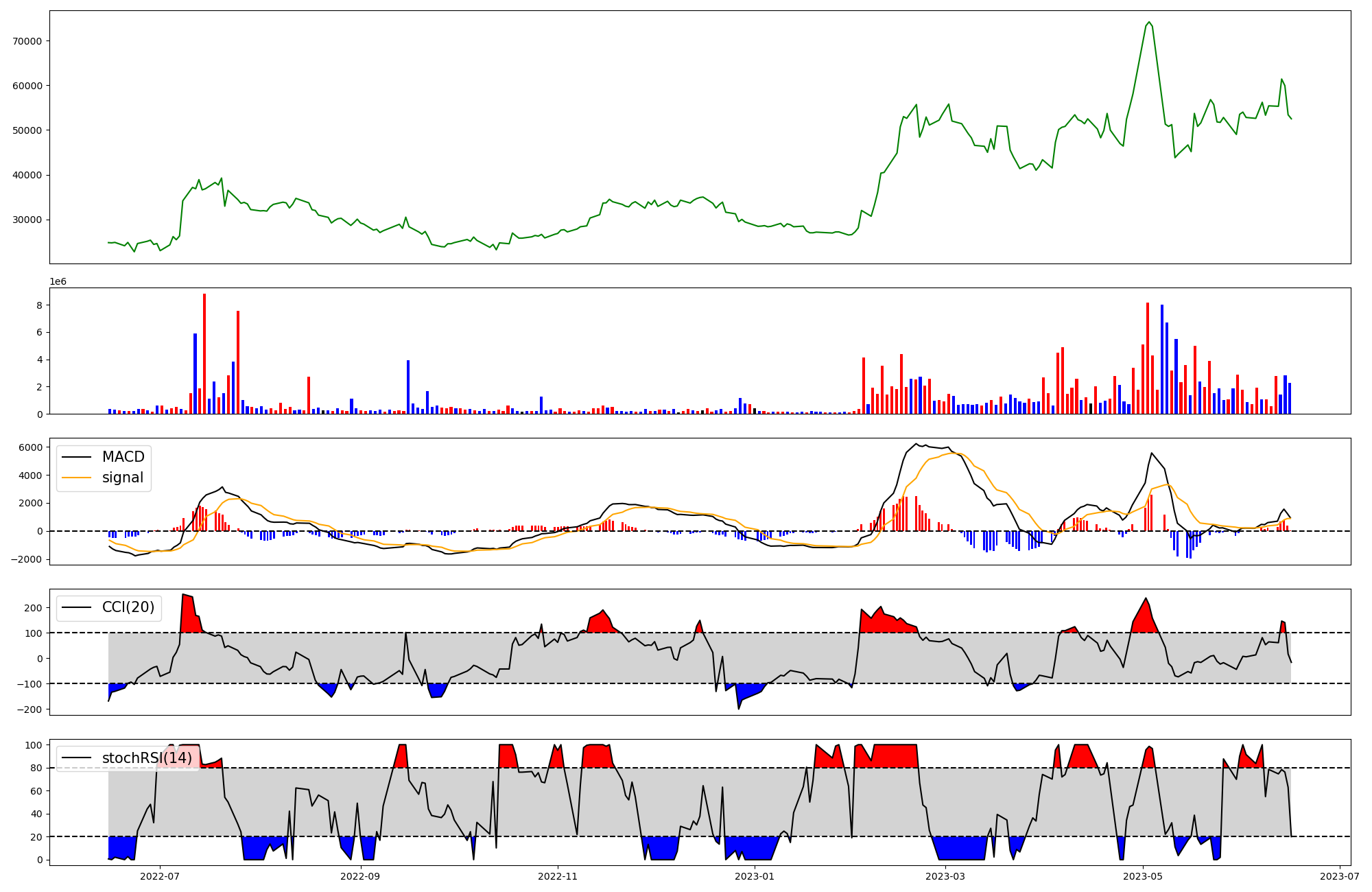The width and height of the screenshot is (1372, 892).
Task: Click the signal legend entry
Action: pyautogui.click(x=103, y=478)
